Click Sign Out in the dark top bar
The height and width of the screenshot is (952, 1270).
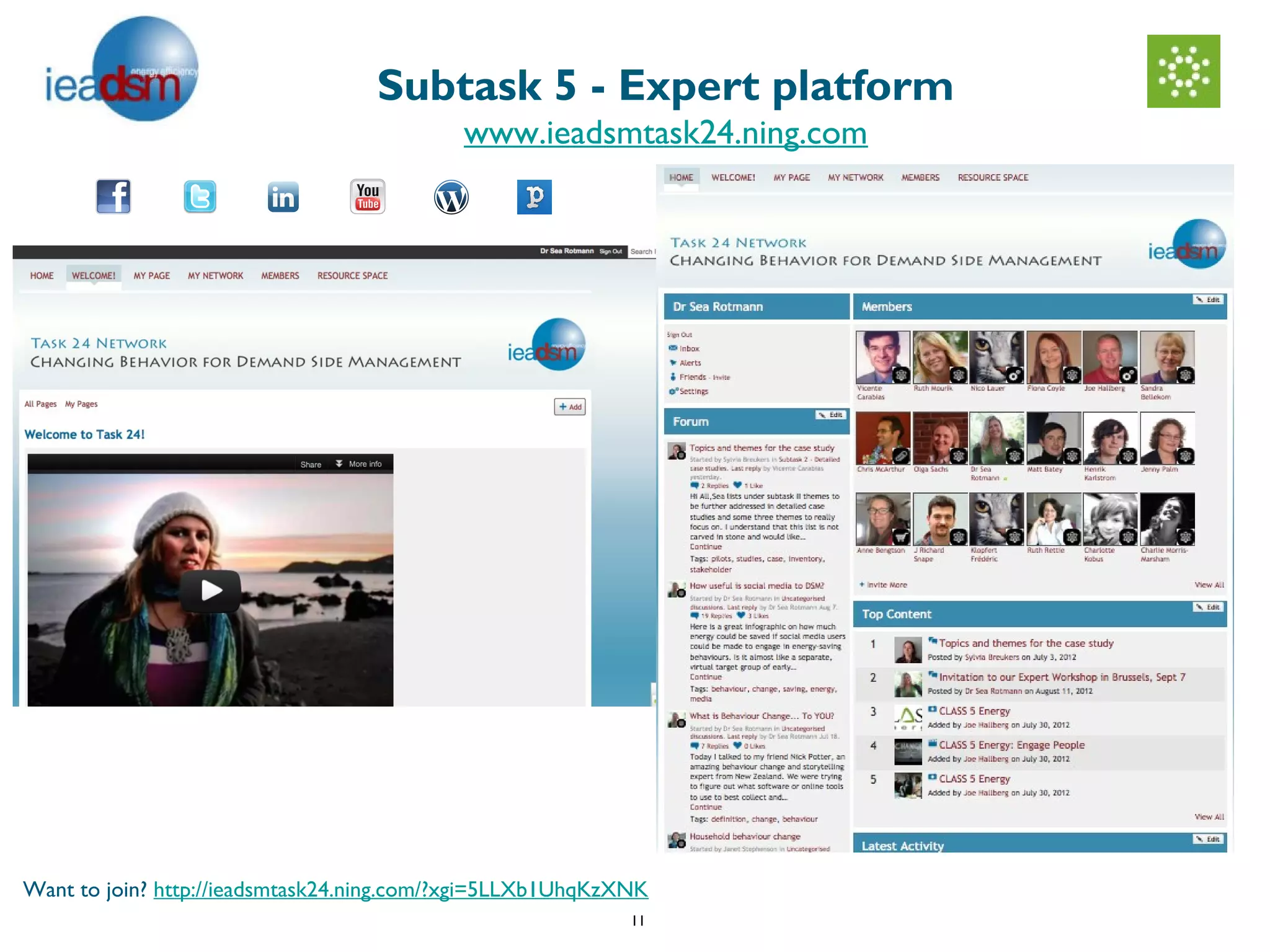coord(611,251)
